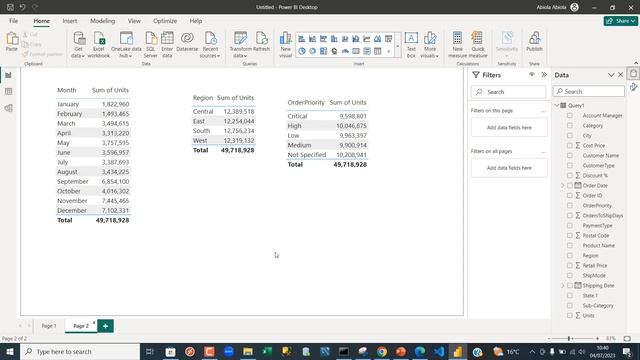Screen dimensions: 640x360
Task: Open Google Chrome from the taskbar
Action: tap(382, 351)
